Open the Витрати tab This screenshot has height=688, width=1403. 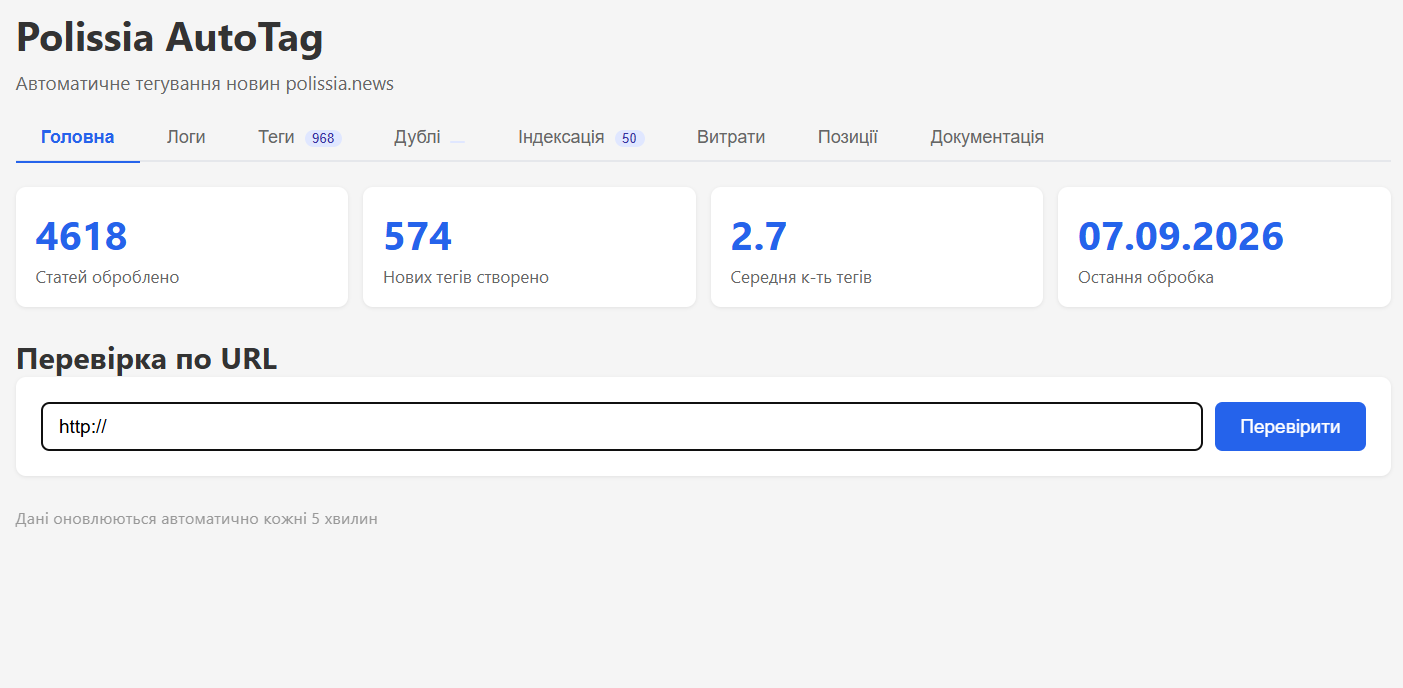[731, 137]
